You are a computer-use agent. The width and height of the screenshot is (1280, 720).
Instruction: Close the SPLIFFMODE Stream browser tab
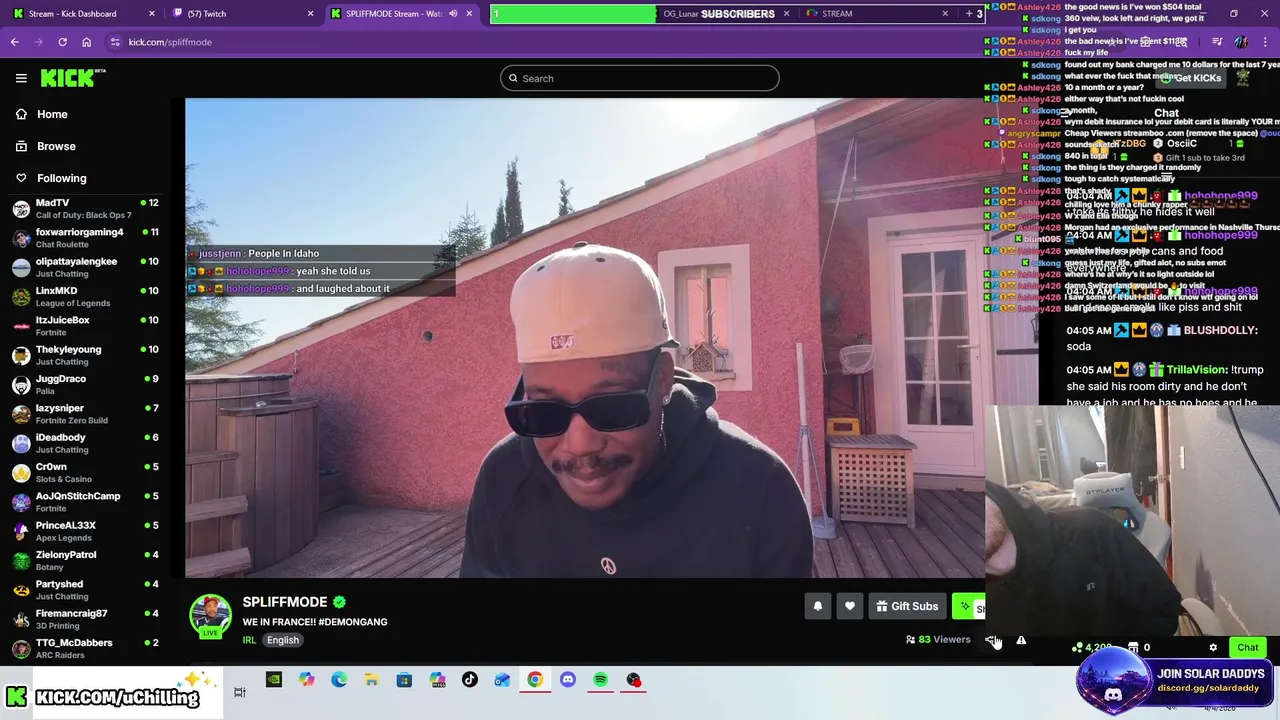(469, 14)
